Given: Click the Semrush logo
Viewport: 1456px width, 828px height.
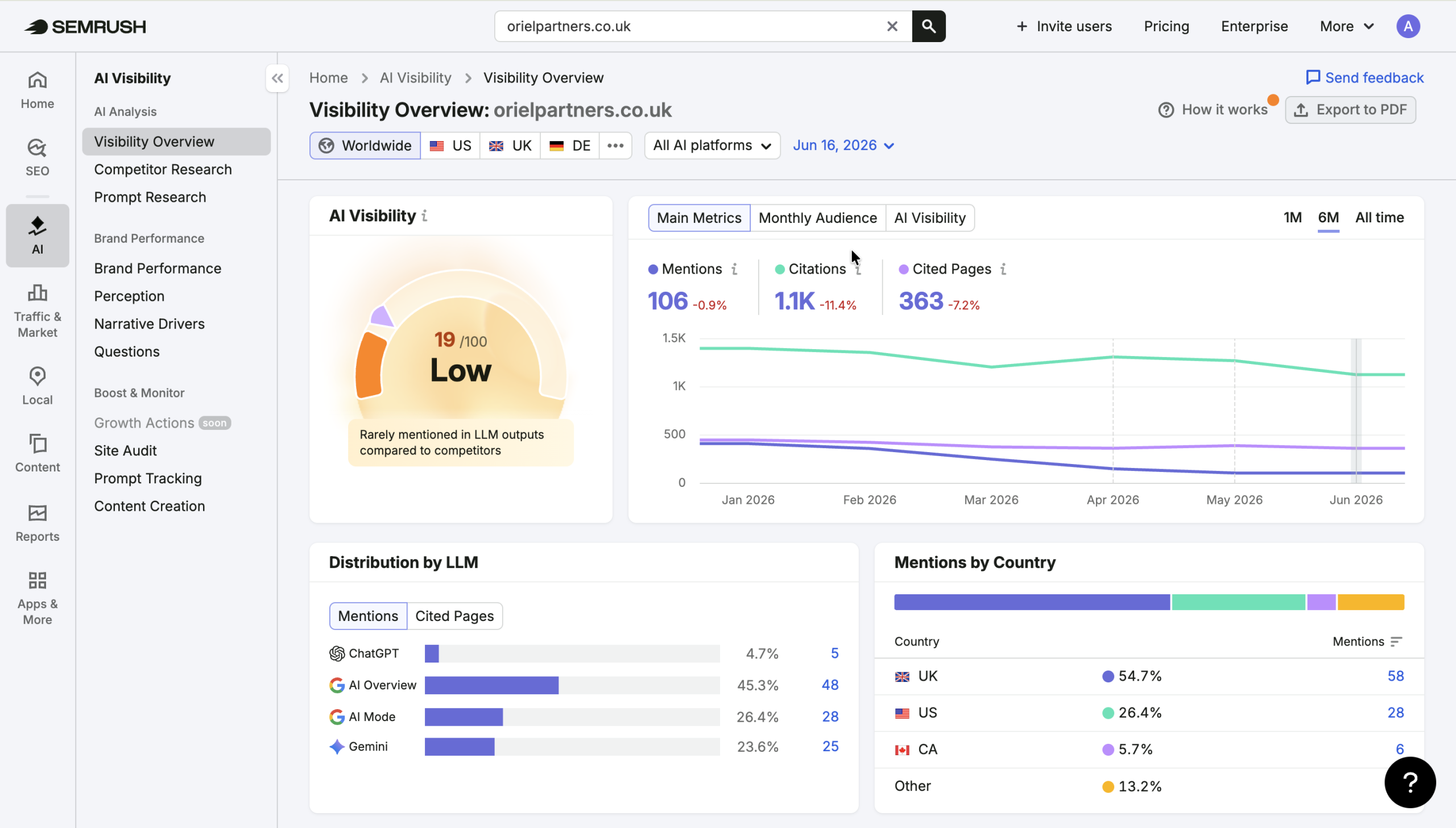Looking at the screenshot, I should [x=85, y=26].
